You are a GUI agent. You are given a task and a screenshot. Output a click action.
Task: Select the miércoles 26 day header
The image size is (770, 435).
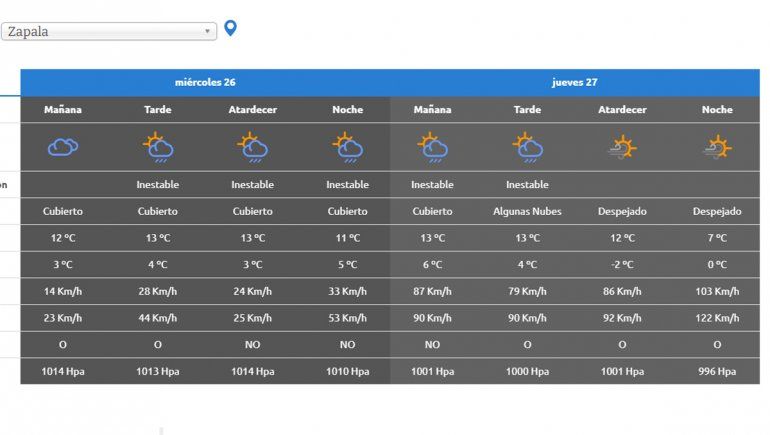pyautogui.click(x=205, y=82)
